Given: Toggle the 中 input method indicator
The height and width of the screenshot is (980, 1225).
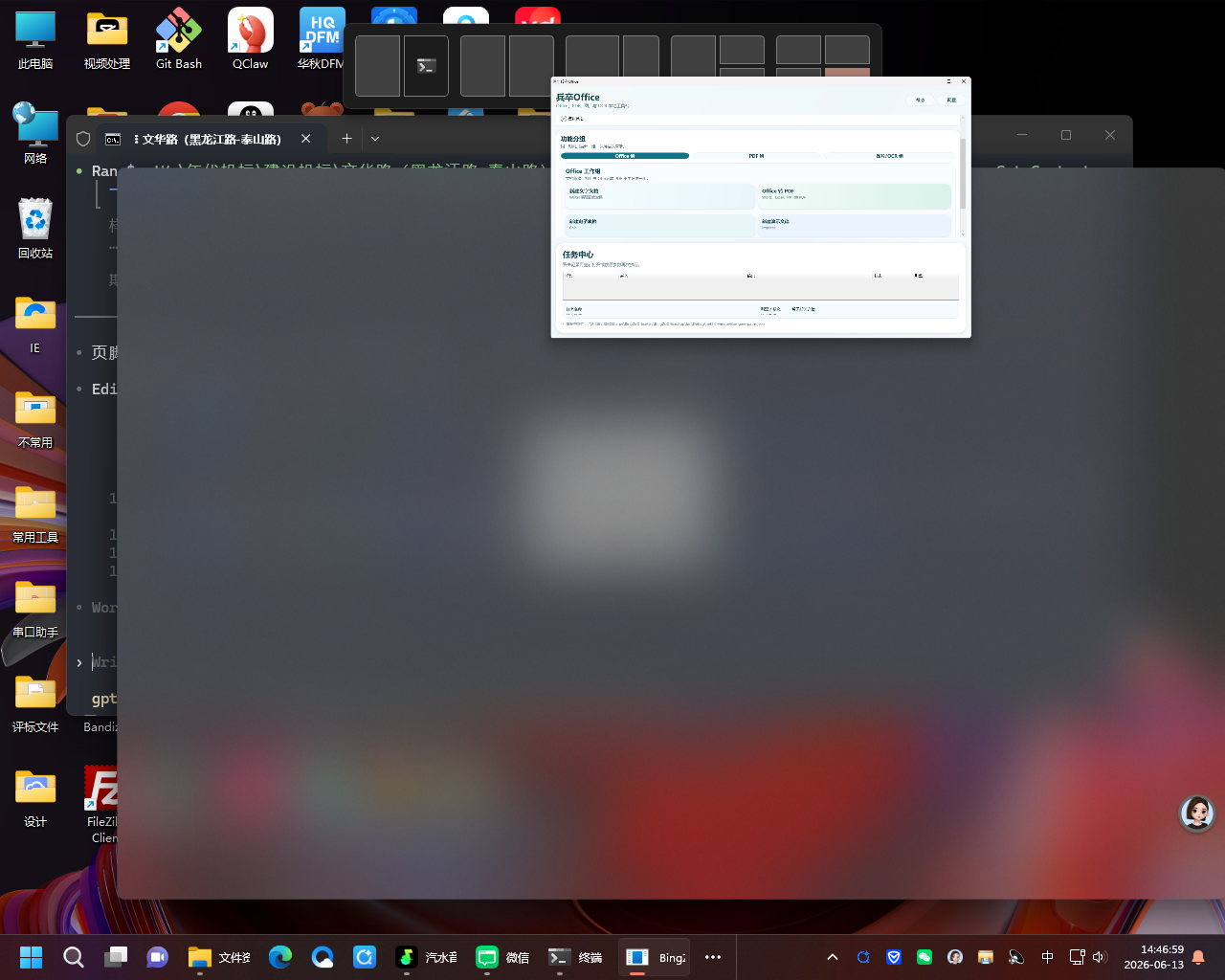Looking at the screenshot, I should pyautogui.click(x=1047, y=957).
